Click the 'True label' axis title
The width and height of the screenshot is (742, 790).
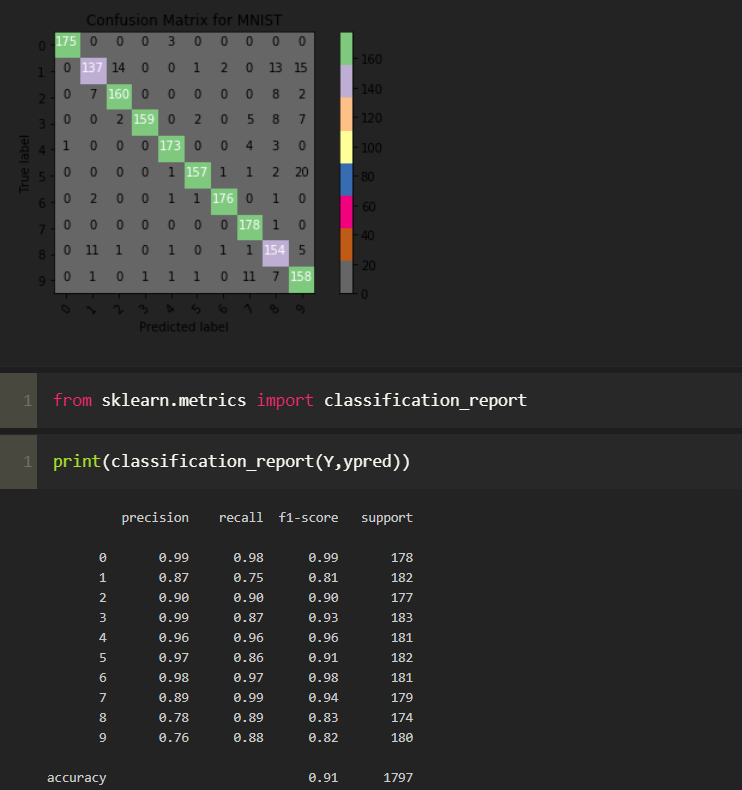coord(24,164)
